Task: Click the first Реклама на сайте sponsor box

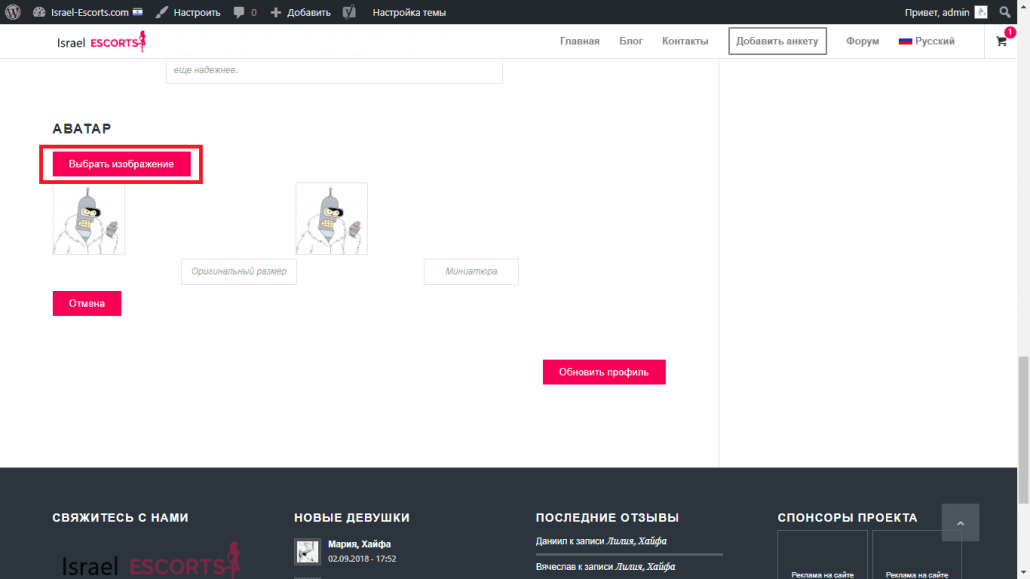Action: 822,555
